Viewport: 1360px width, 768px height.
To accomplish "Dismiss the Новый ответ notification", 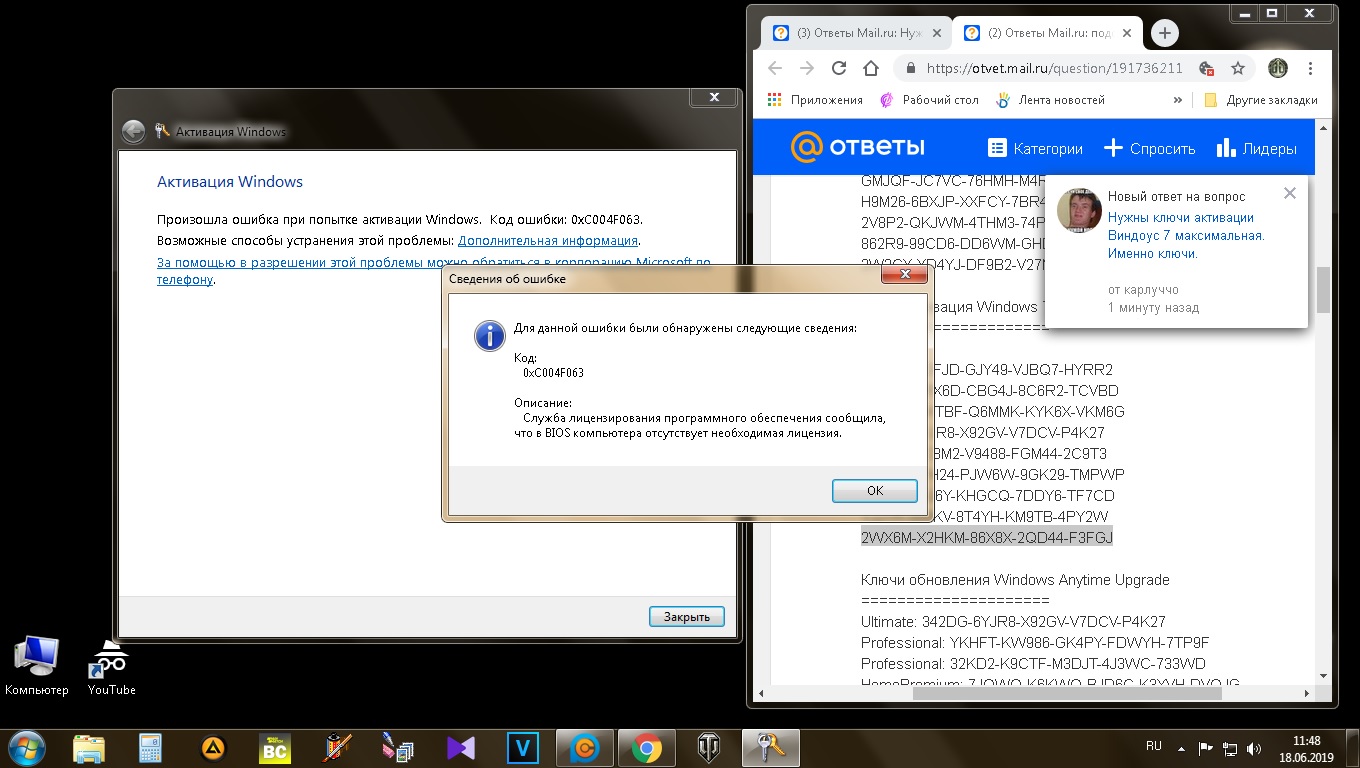I will pos(1290,193).
